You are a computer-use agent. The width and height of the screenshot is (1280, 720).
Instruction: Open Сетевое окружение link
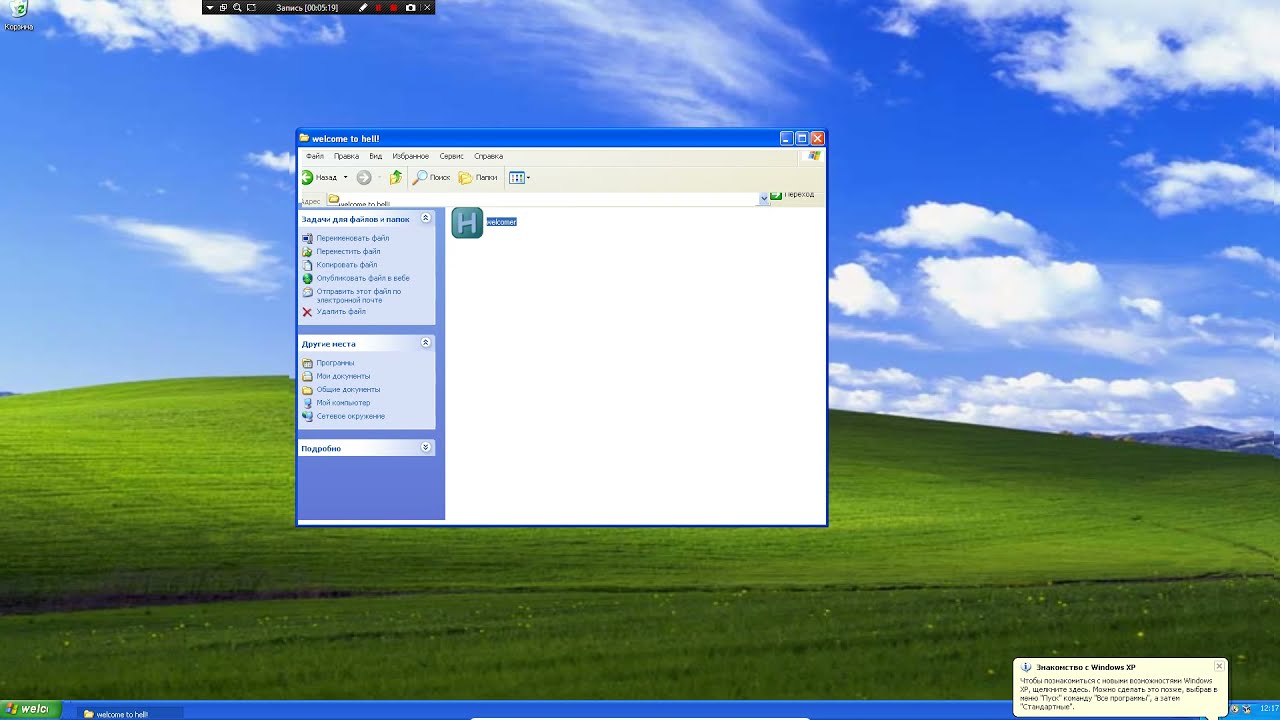click(351, 416)
